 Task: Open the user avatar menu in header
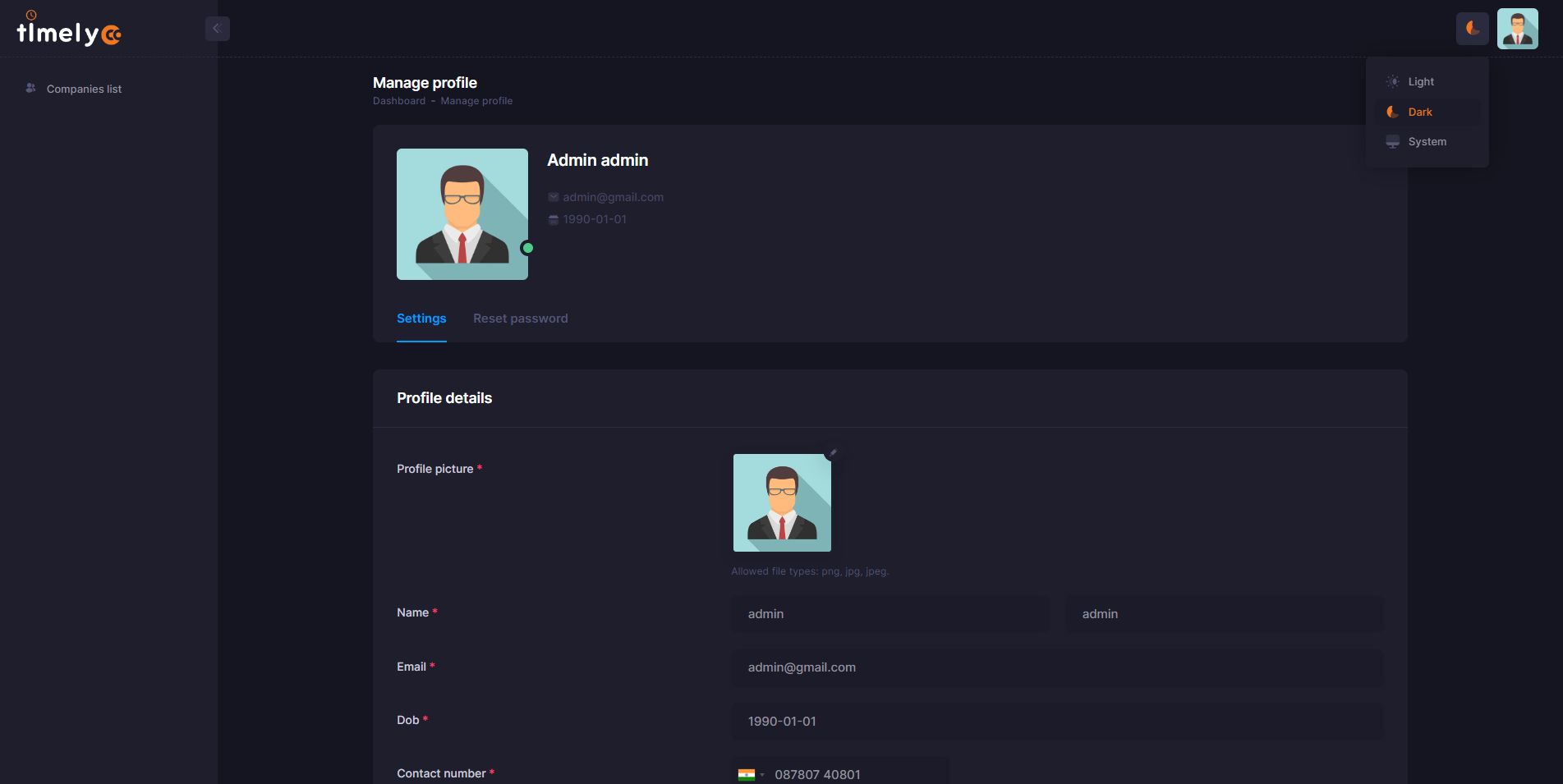pos(1517,29)
